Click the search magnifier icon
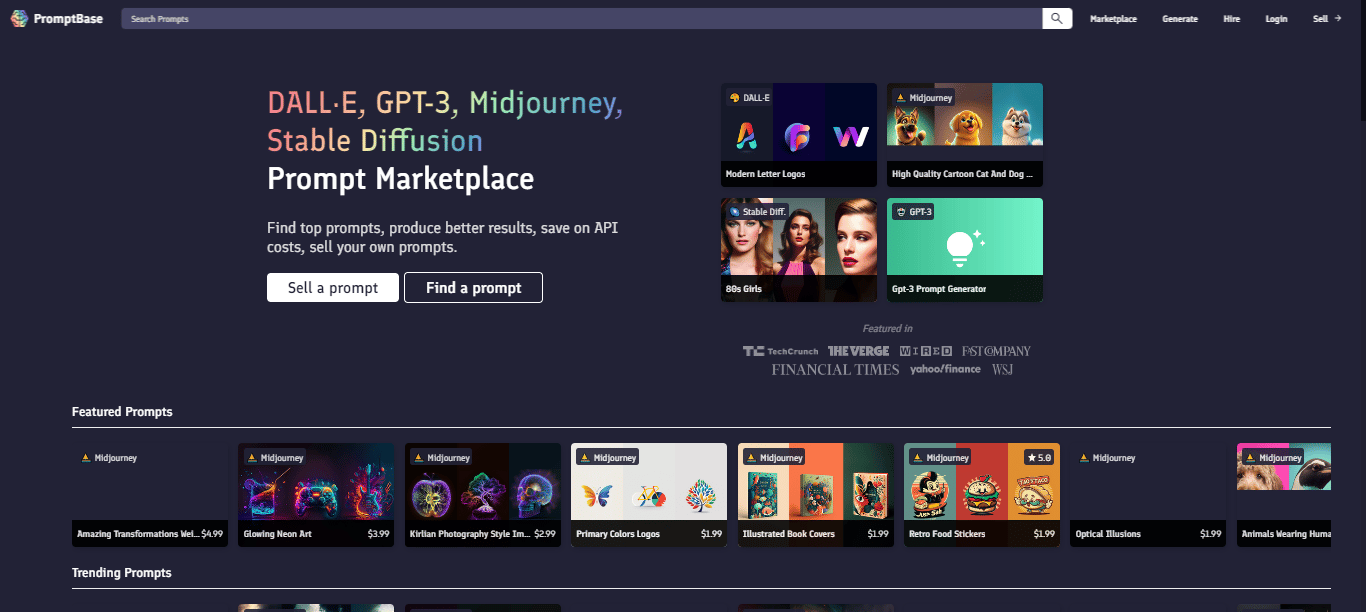Viewport: 1366px width, 612px height. click(1056, 18)
